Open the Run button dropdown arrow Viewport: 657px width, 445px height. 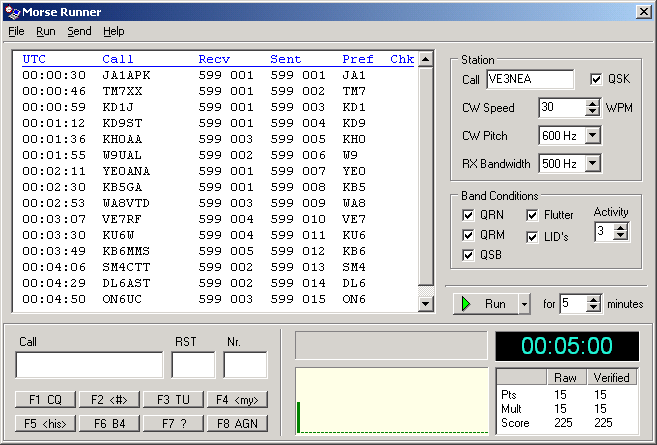pos(525,303)
